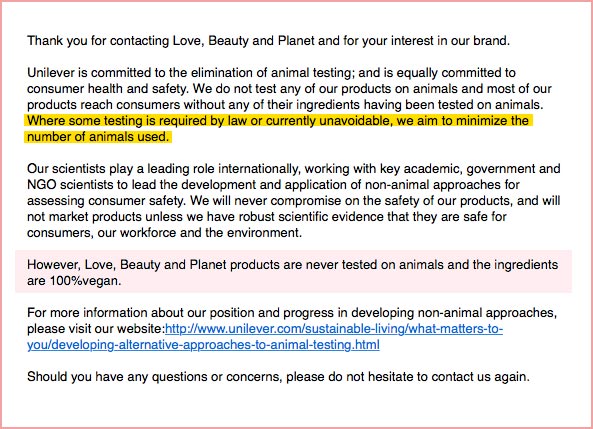Click the paragraph beginning "Our scientists play"
The height and width of the screenshot is (429, 593).
[x=293, y=200]
